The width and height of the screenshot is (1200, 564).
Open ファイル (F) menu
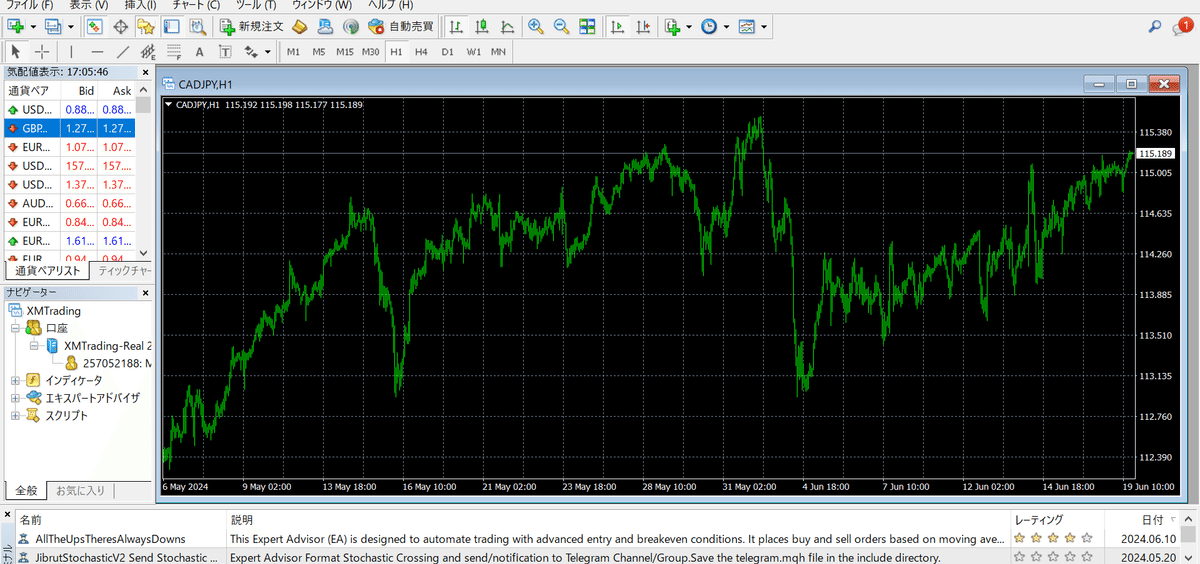coord(29,5)
